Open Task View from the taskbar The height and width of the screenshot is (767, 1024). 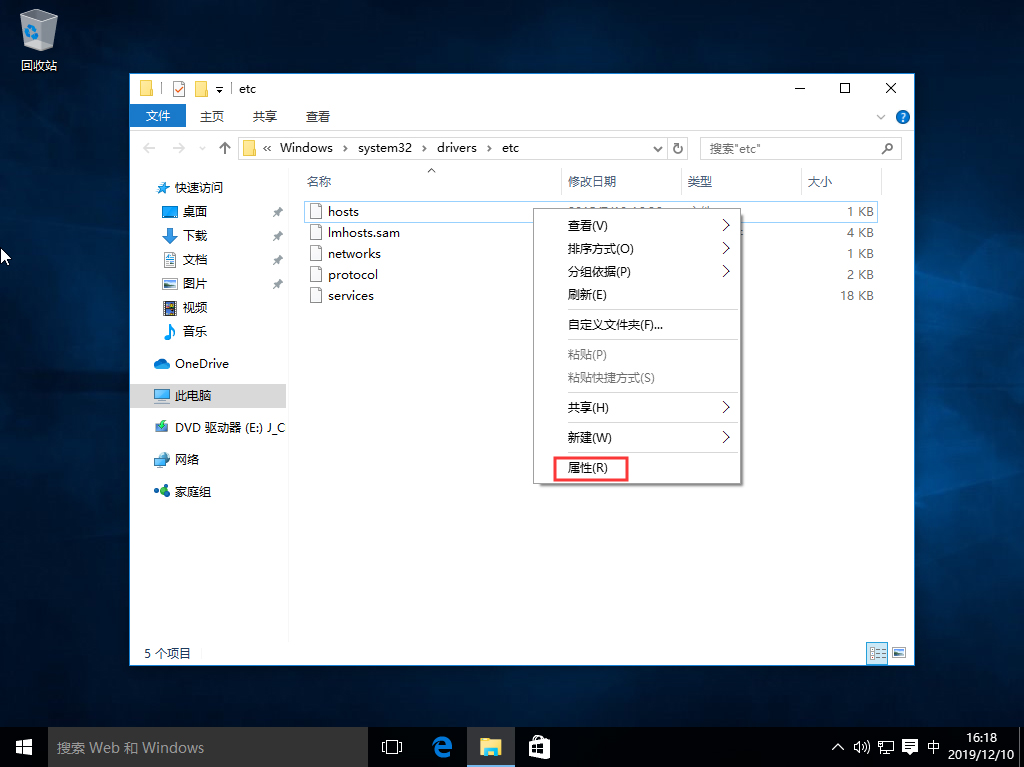pyautogui.click(x=391, y=747)
